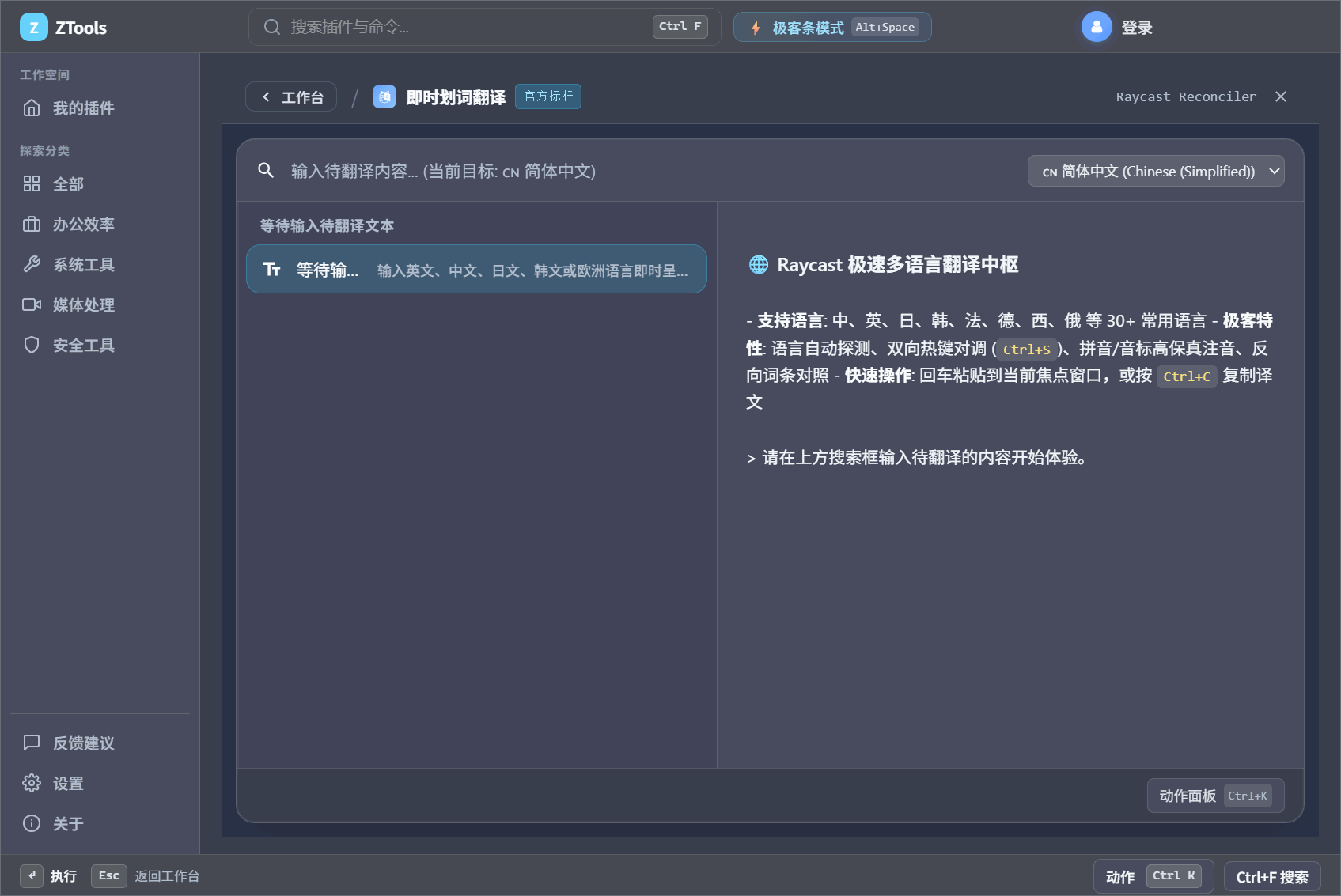This screenshot has height=896, width=1341.
Task: Click the top search magnifier icon
Action: coord(272,27)
